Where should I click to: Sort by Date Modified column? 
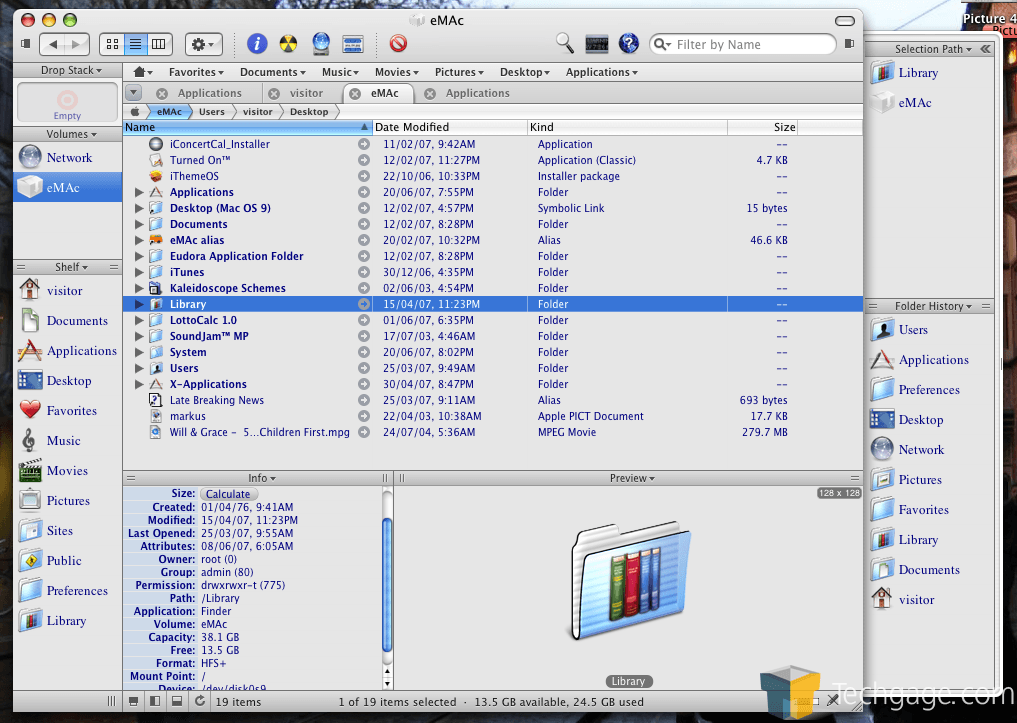[x=449, y=127]
